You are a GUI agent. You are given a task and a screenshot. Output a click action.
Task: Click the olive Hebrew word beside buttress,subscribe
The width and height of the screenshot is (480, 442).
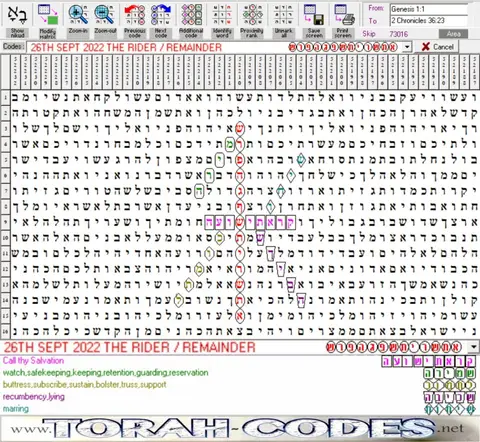click(x=450, y=385)
